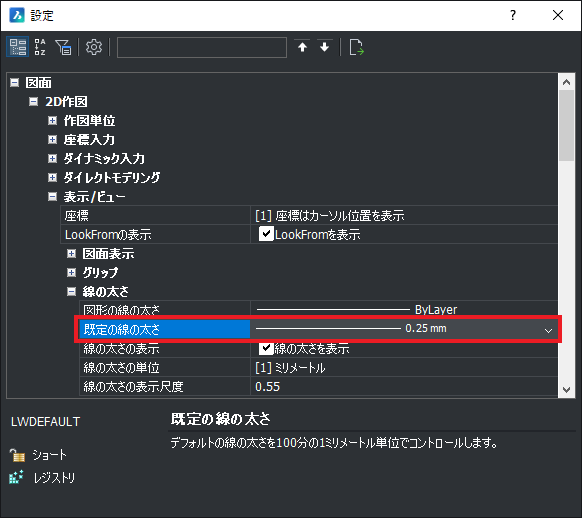The height and width of the screenshot is (518, 582).
Task: Collapse the 線の太さ group
Action: click(x=71, y=292)
